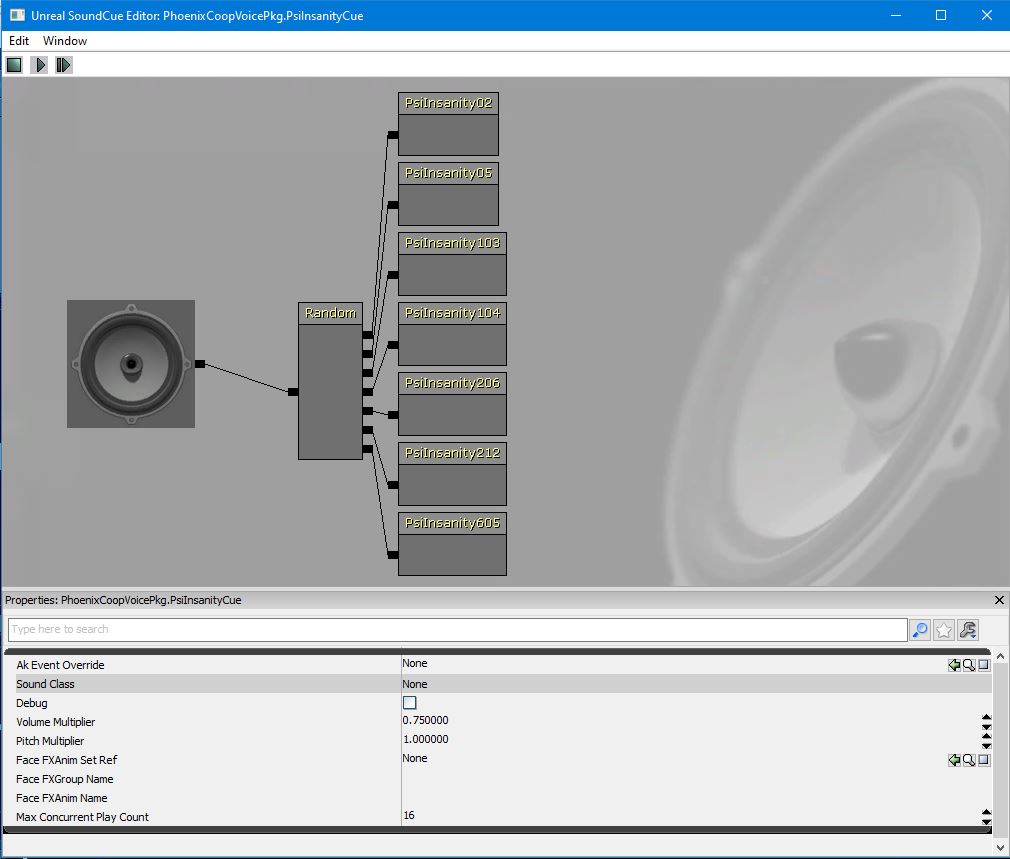Open the wrench options dropdown
The width and height of the screenshot is (1010, 859).
(x=967, y=630)
